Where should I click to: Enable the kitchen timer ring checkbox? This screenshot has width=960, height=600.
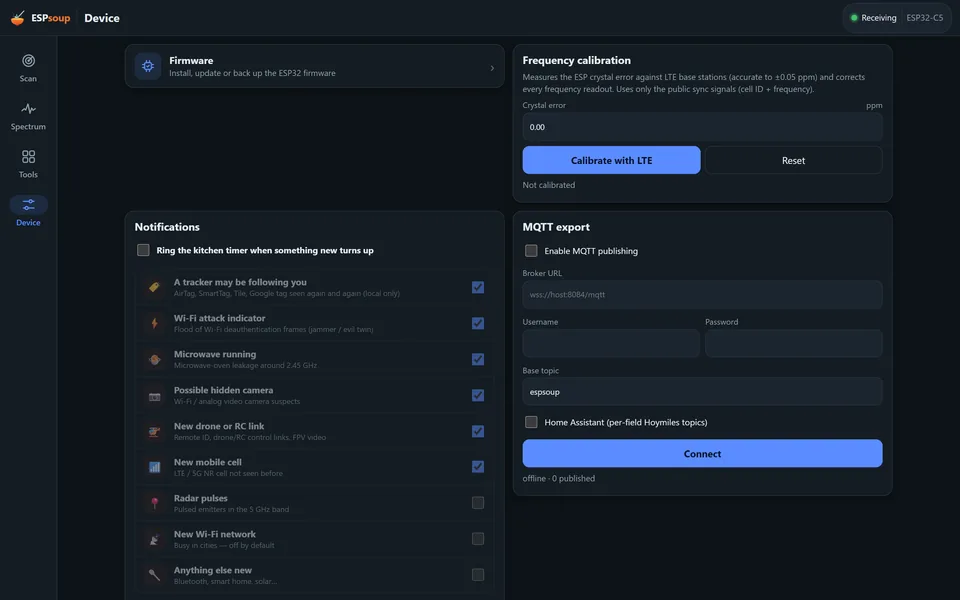(x=143, y=250)
